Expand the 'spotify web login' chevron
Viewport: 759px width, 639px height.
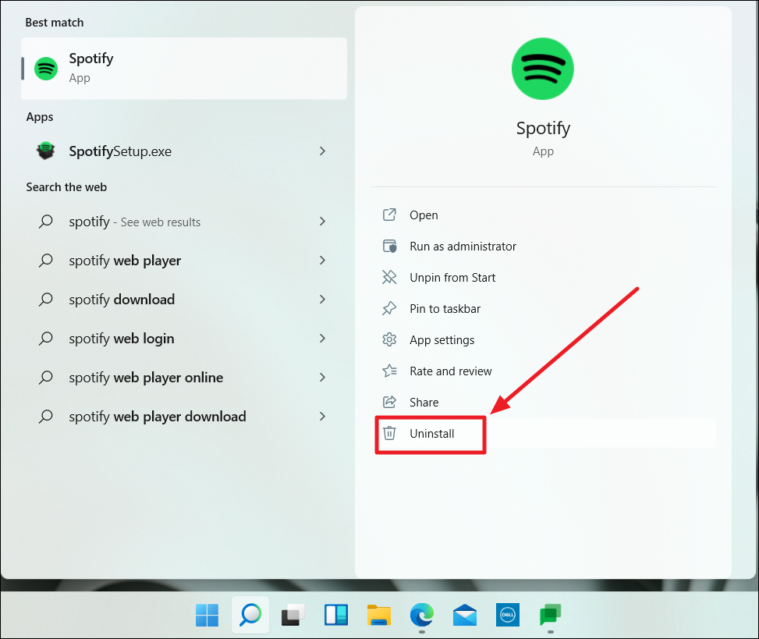(x=322, y=338)
